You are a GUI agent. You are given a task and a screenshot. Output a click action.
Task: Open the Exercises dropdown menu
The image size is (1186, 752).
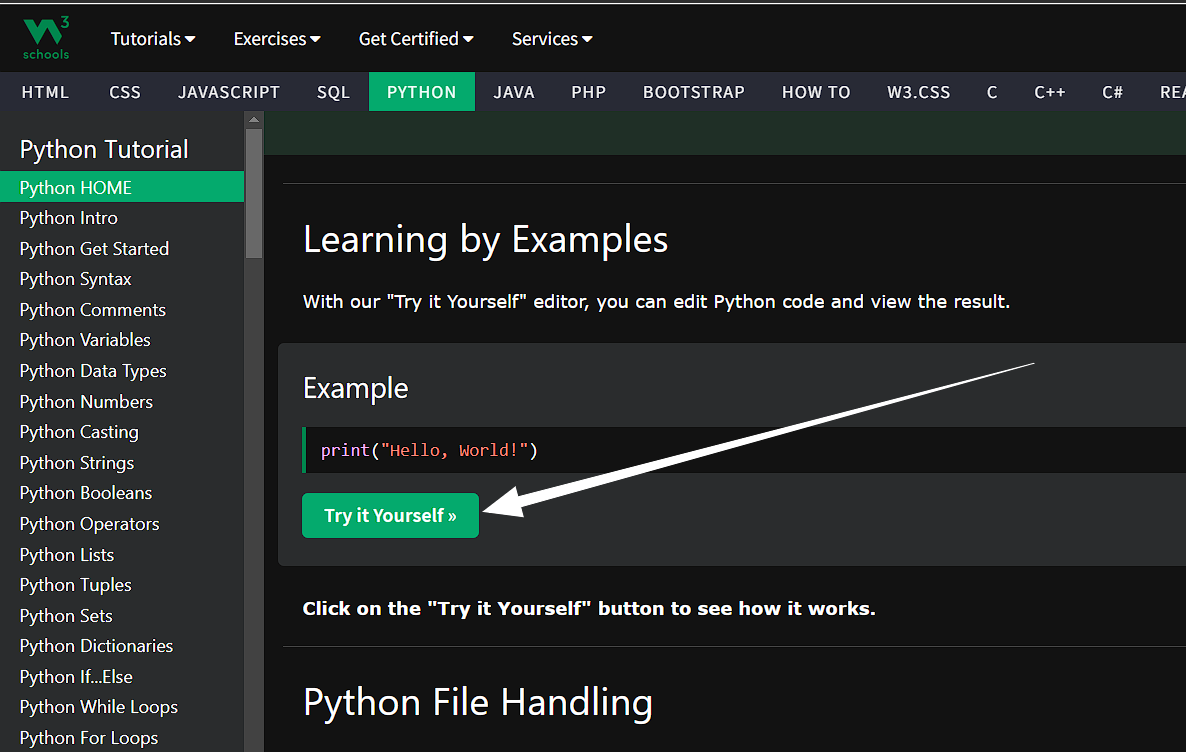point(276,39)
